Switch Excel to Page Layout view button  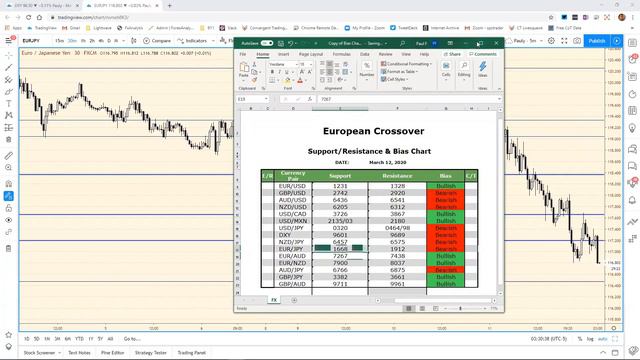422,309
